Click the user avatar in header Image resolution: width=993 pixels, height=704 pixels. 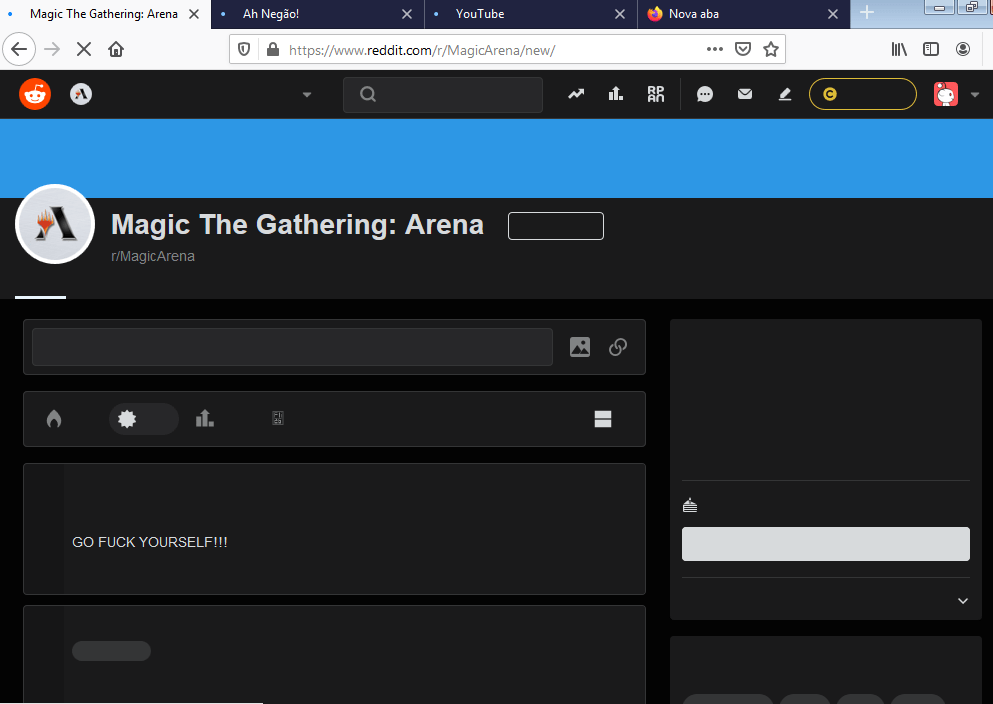[x=946, y=94]
